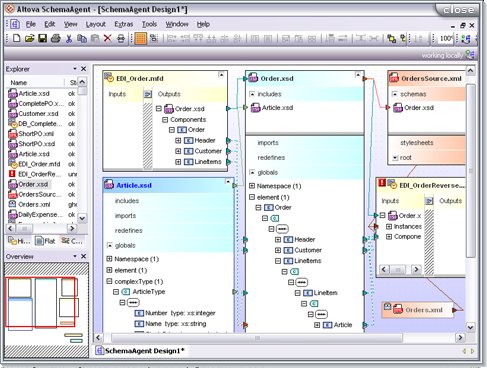Viewport: 487px width, 368px height.
Task: Collapse Order.xsd node in EDI_Order.mfd outputs
Action: 159,108
